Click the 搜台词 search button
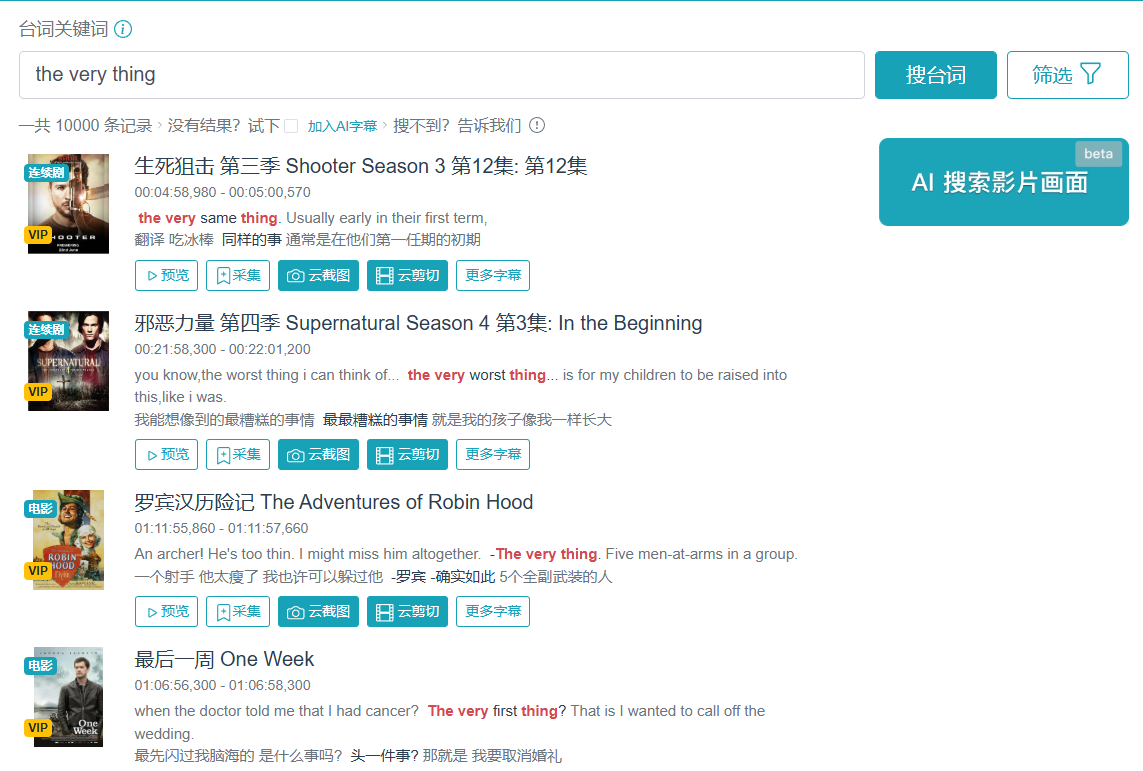 click(x=935, y=74)
